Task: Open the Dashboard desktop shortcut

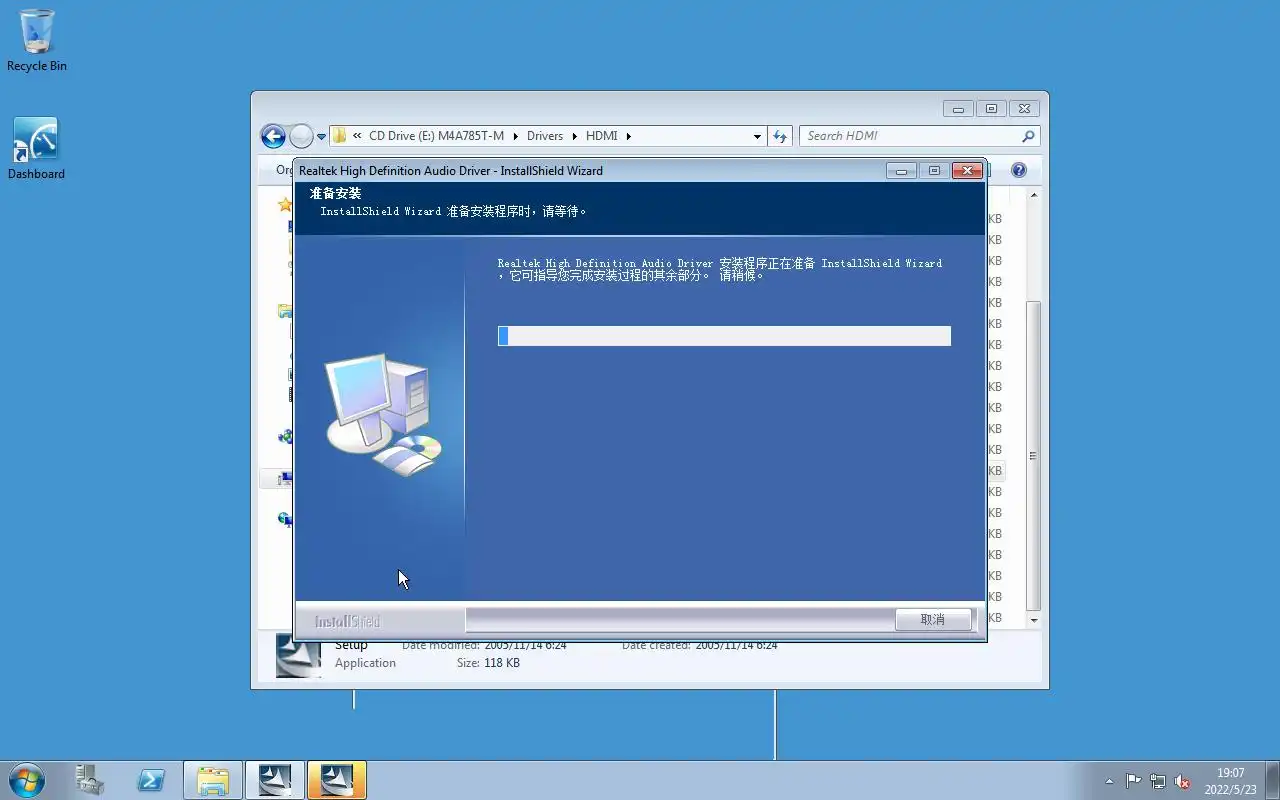Action: click(36, 148)
